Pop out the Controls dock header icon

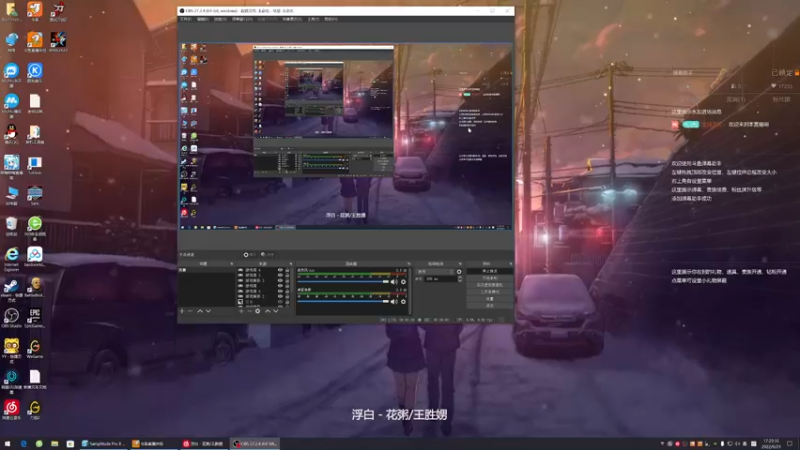point(511,264)
